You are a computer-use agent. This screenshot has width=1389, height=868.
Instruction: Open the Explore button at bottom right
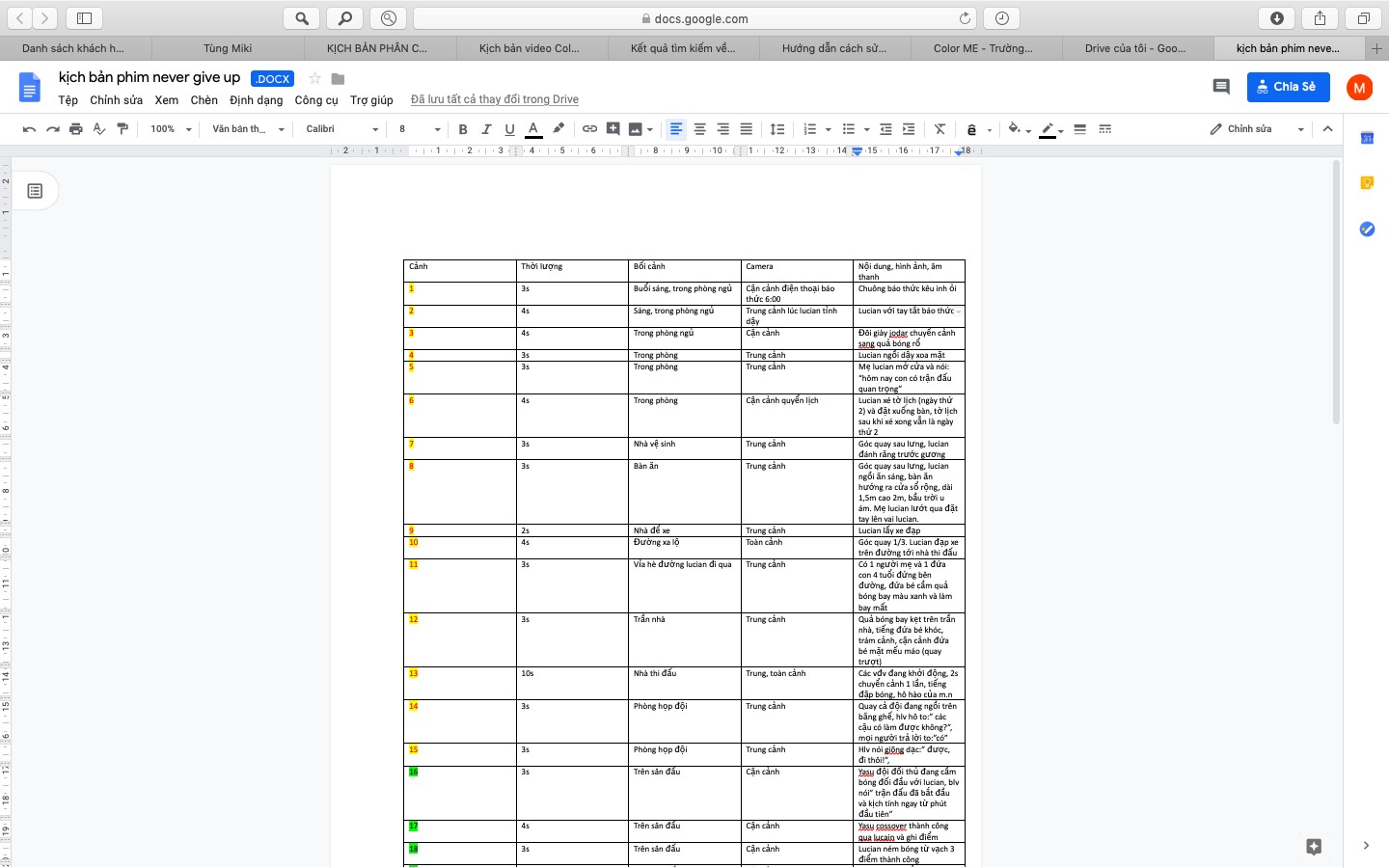tap(1314, 846)
